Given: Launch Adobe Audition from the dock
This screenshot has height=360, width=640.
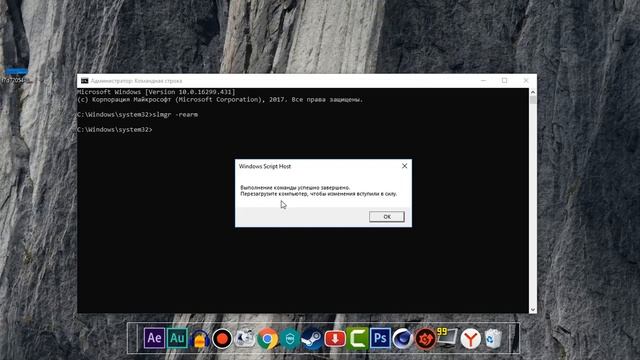Looking at the screenshot, I should (x=177, y=338).
